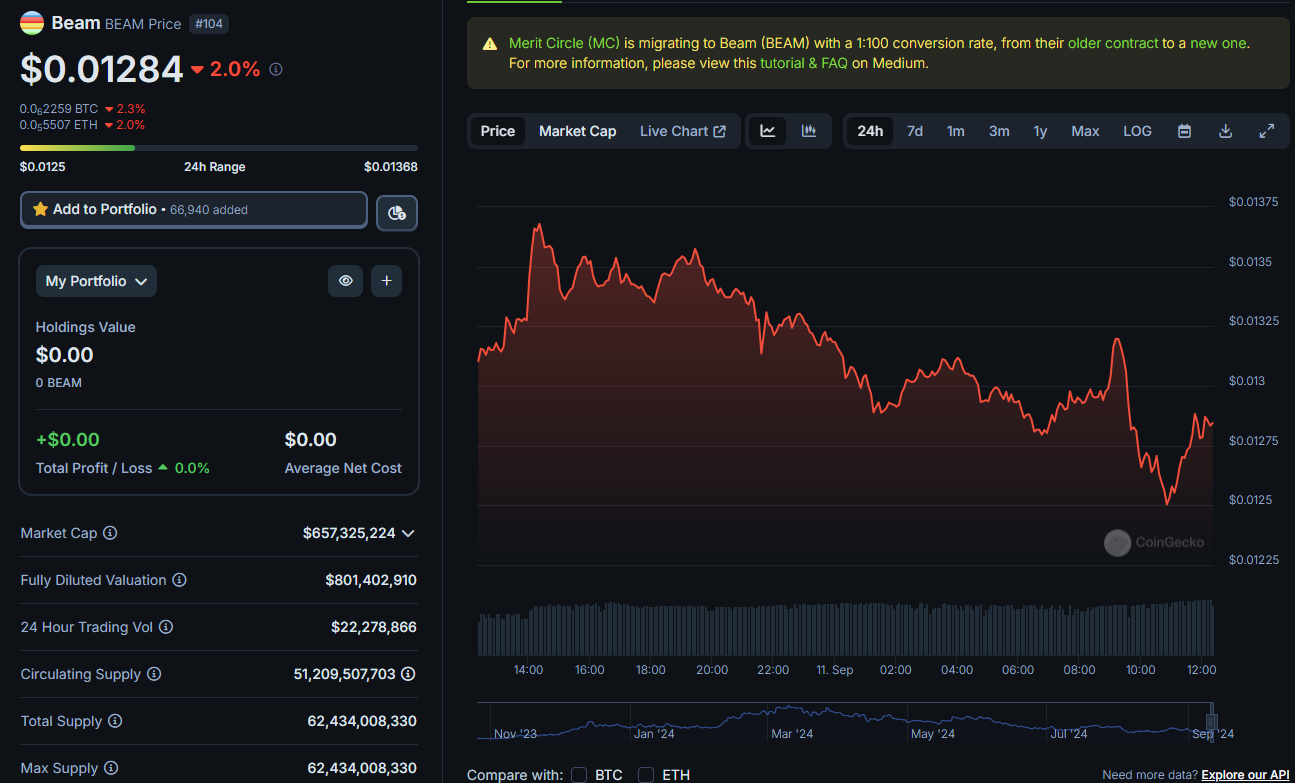
Task: Open Fully Diluted Valuation info icon
Action: point(179,580)
